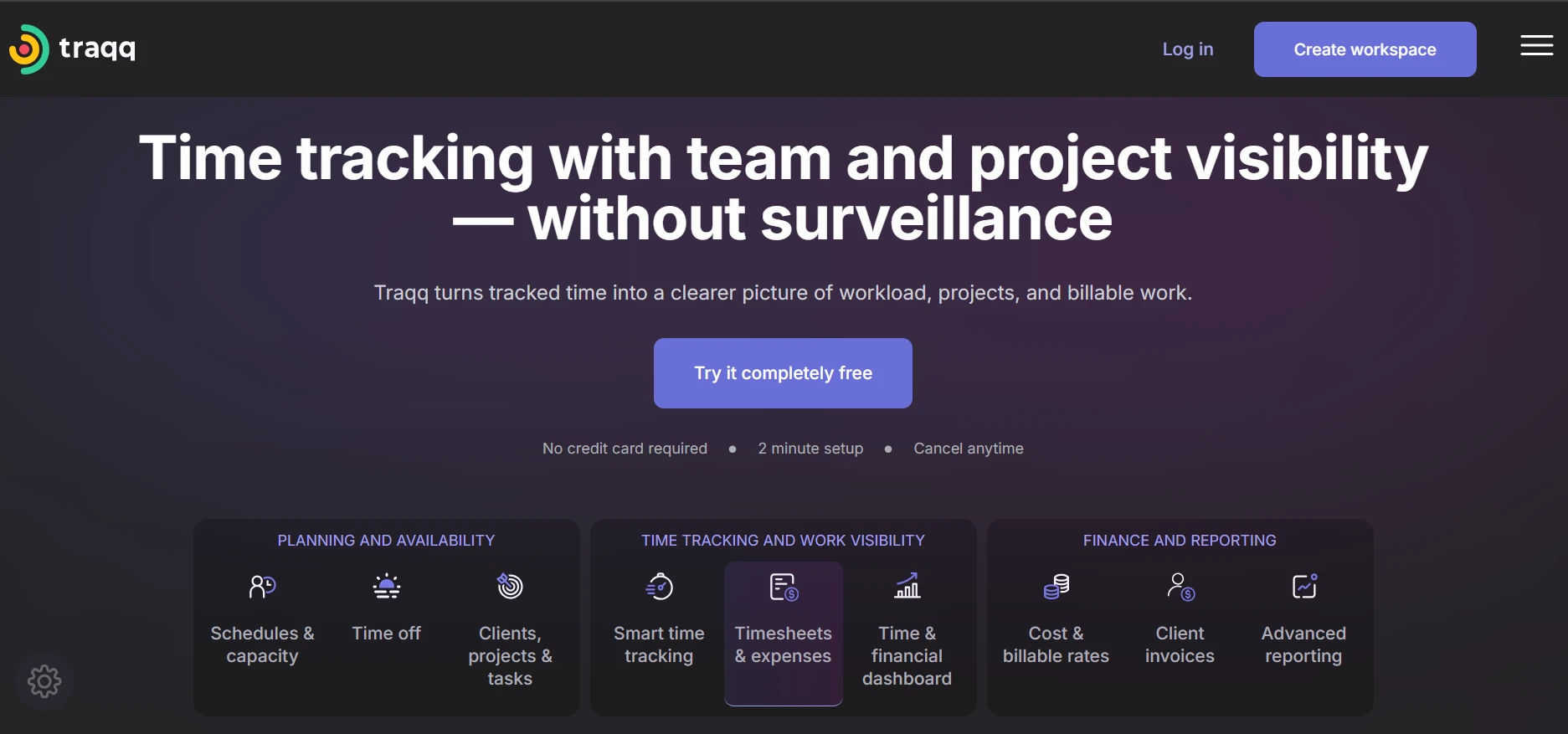
Task: Click the Client invoices person icon
Action: point(1180,587)
